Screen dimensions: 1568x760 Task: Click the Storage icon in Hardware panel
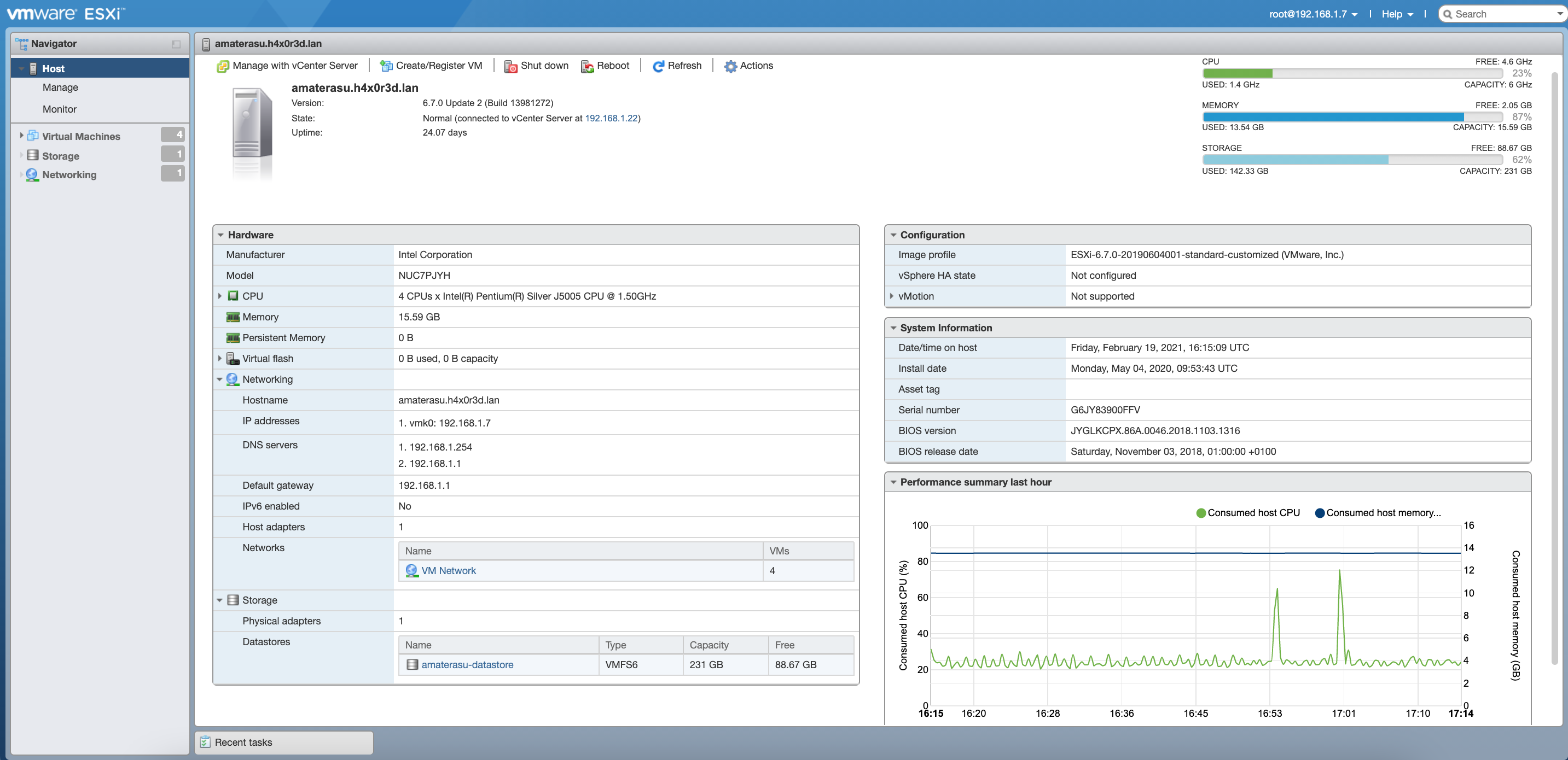233,600
